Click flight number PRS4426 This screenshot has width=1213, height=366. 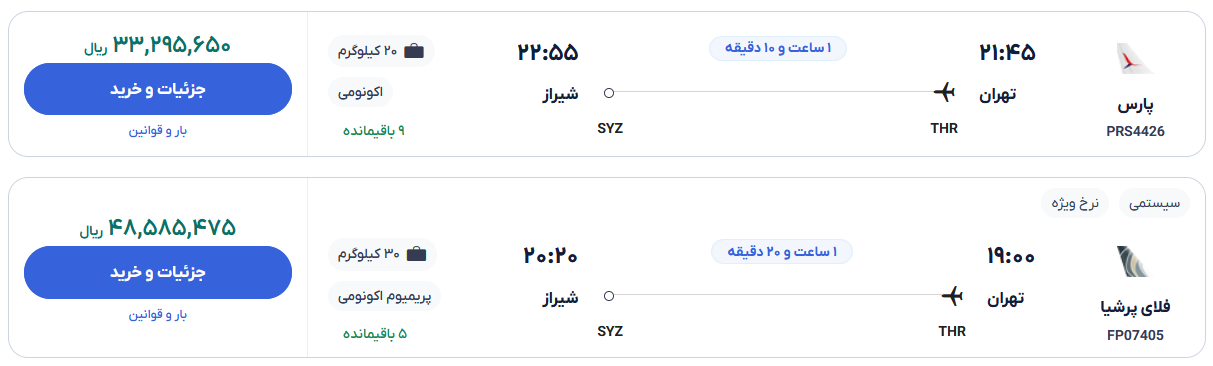(1135, 131)
